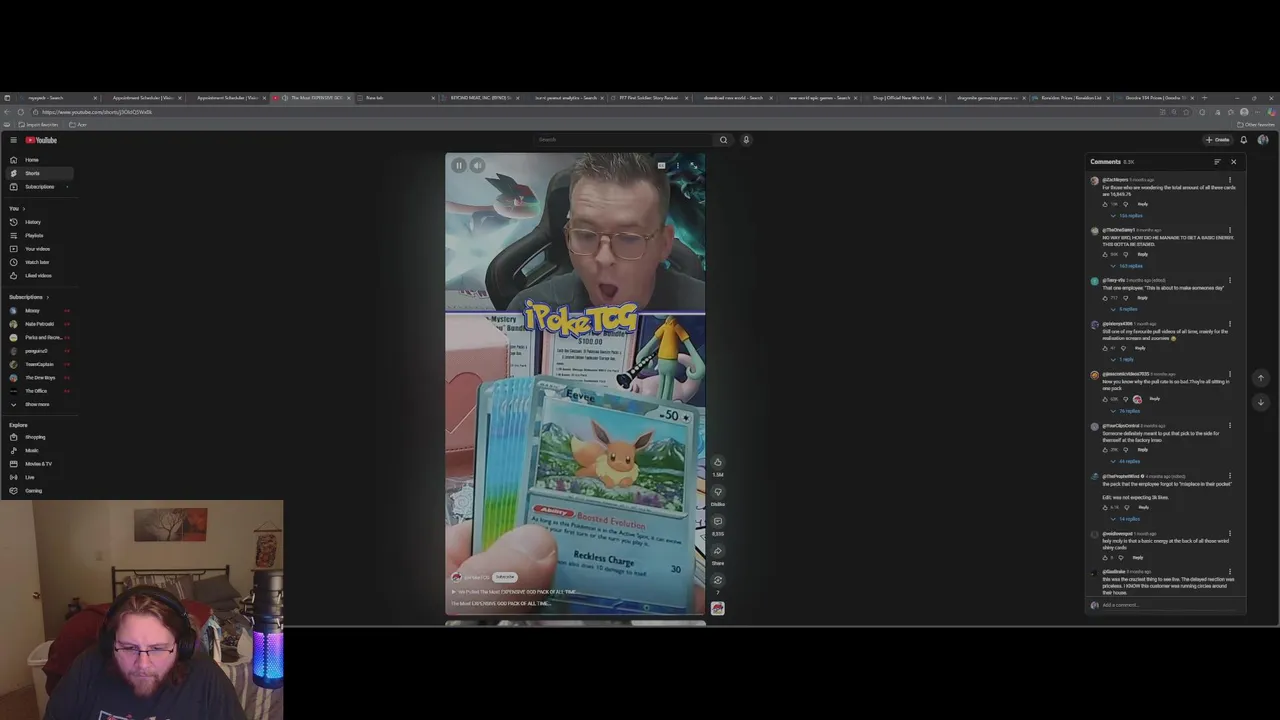Open the comments sort menu
The height and width of the screenshot is (720, 1280).
tap(1217, 162)
